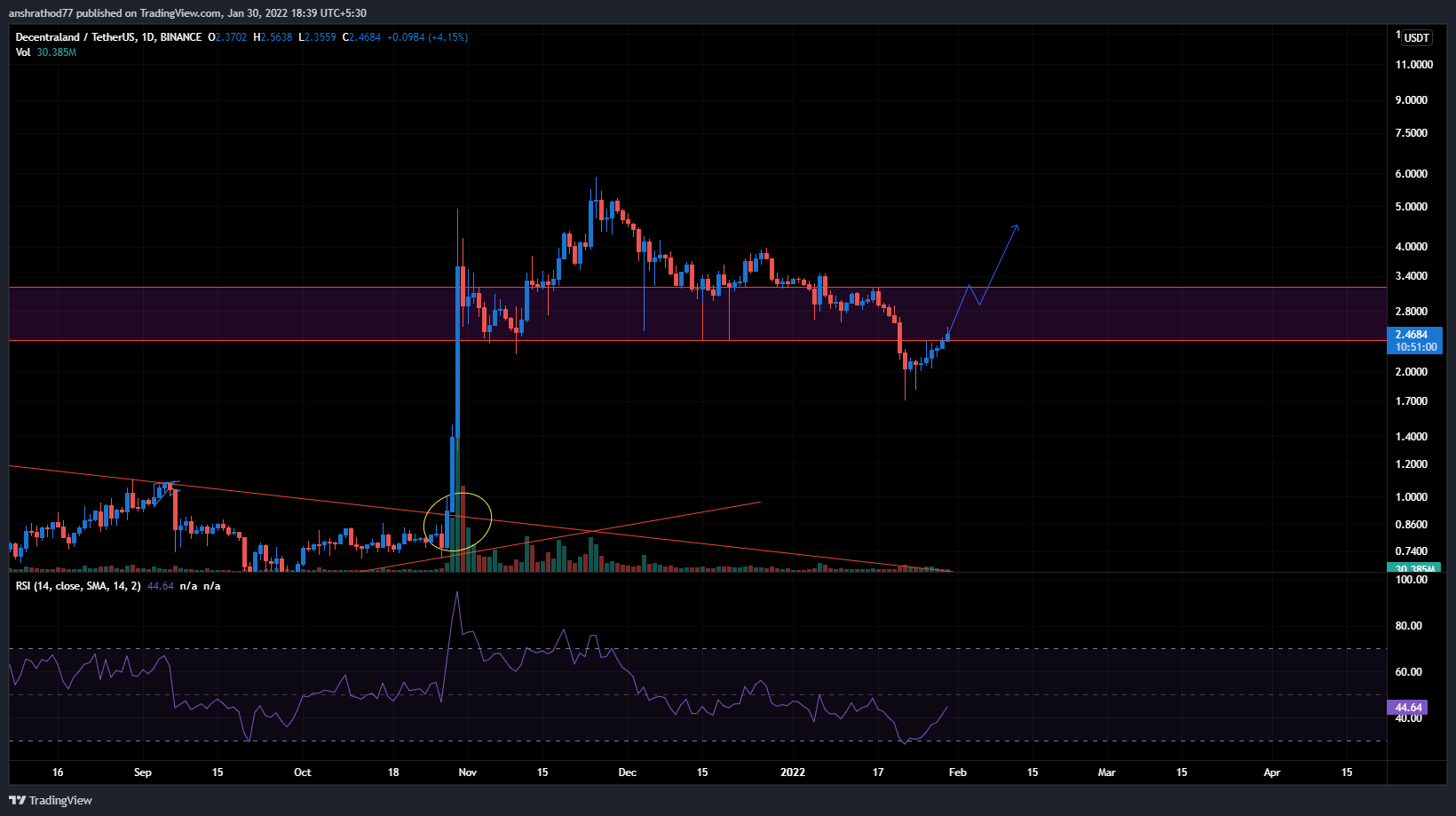The width and height of the screenshot is (1456, 816).
Task: Click the Vol value 30.385M in legend
Action: click(x=57, y=52)
